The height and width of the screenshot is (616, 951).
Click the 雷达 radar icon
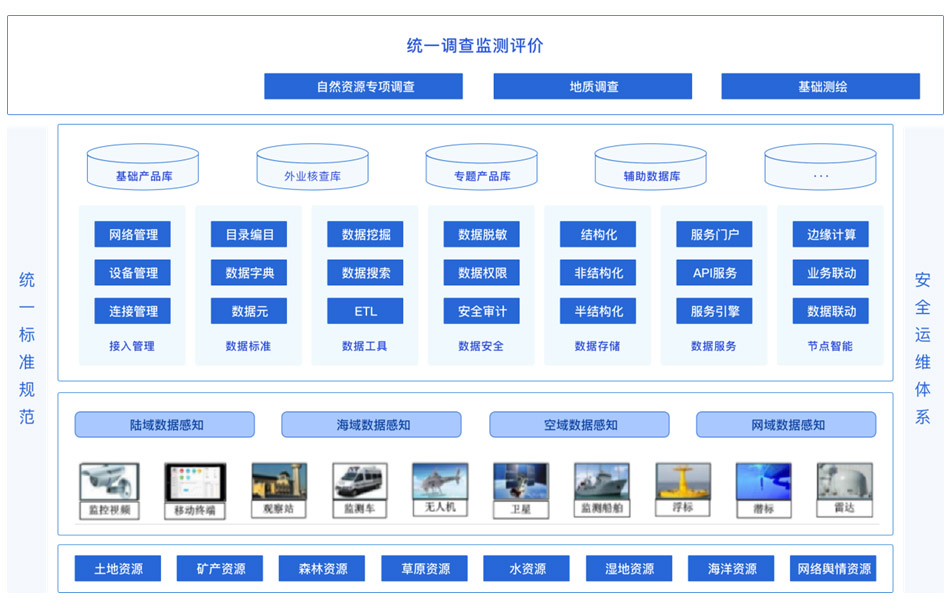[844, 483]
